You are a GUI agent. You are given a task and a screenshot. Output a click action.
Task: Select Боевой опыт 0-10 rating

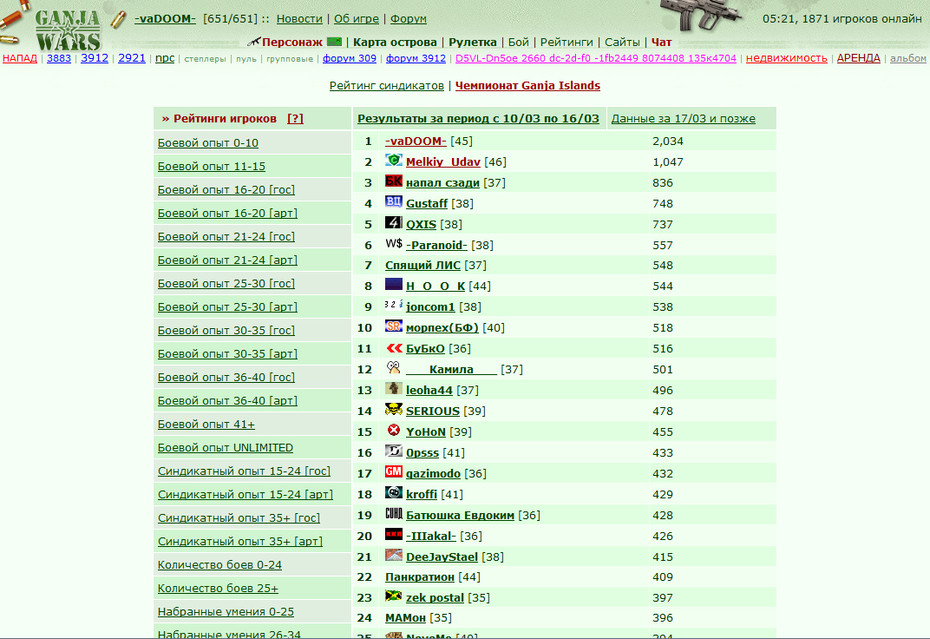208,143
